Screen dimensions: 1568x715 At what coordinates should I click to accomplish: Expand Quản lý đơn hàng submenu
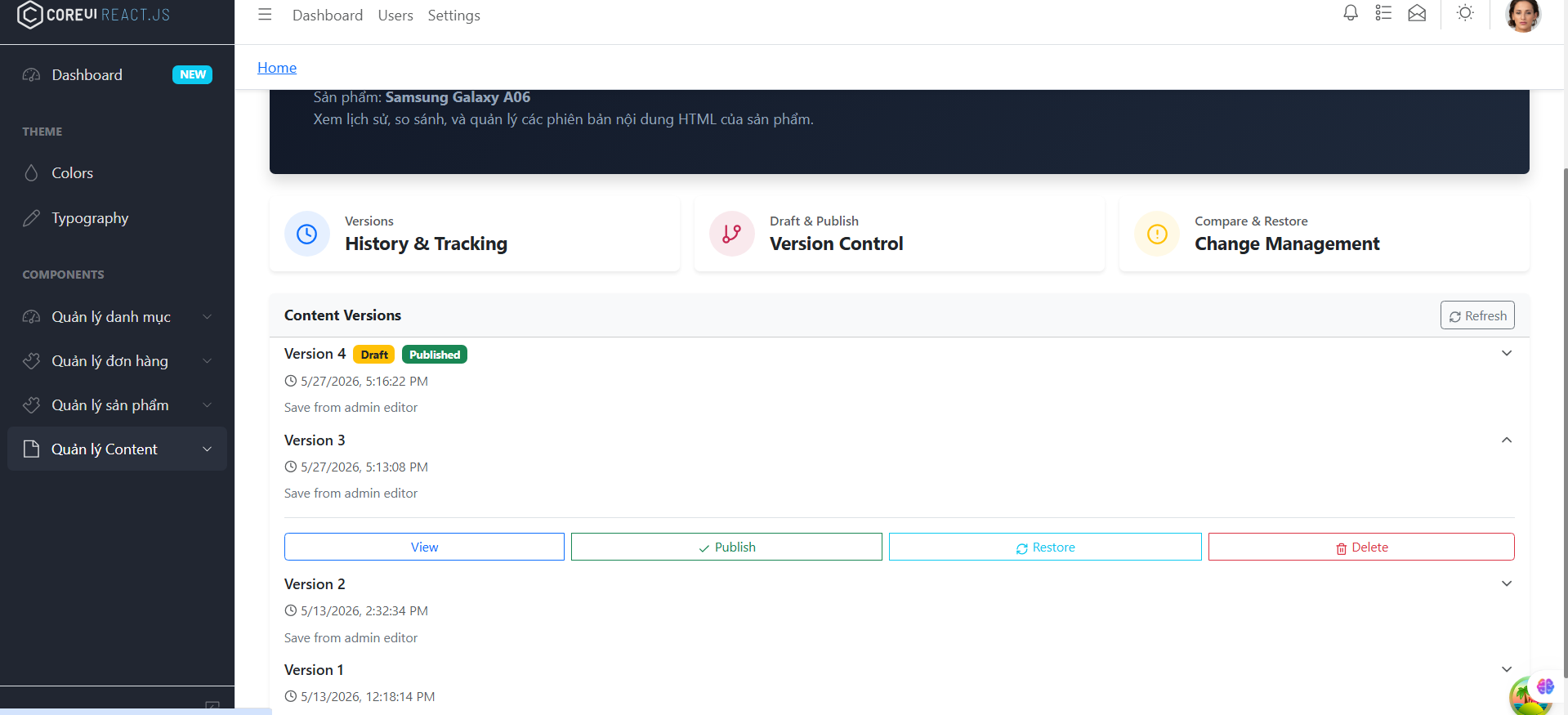click(208, 361)
